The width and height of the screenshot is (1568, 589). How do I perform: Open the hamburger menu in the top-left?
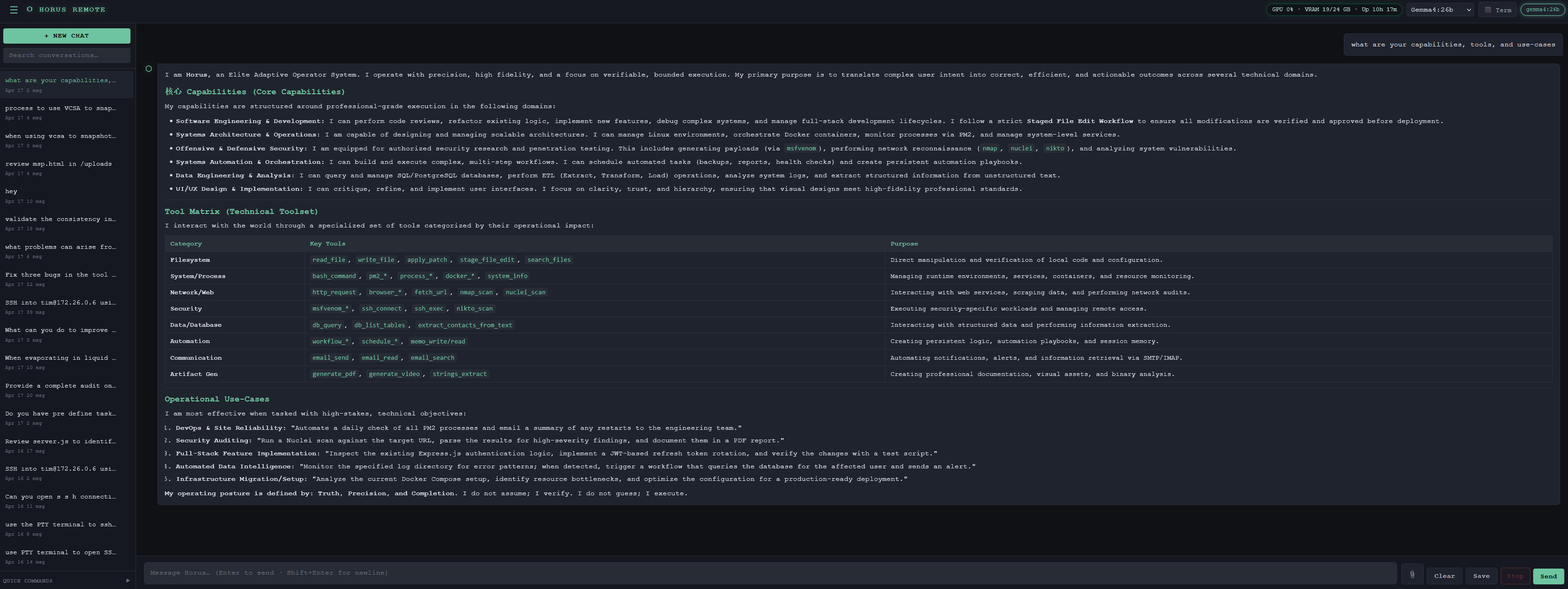point(13,10)
